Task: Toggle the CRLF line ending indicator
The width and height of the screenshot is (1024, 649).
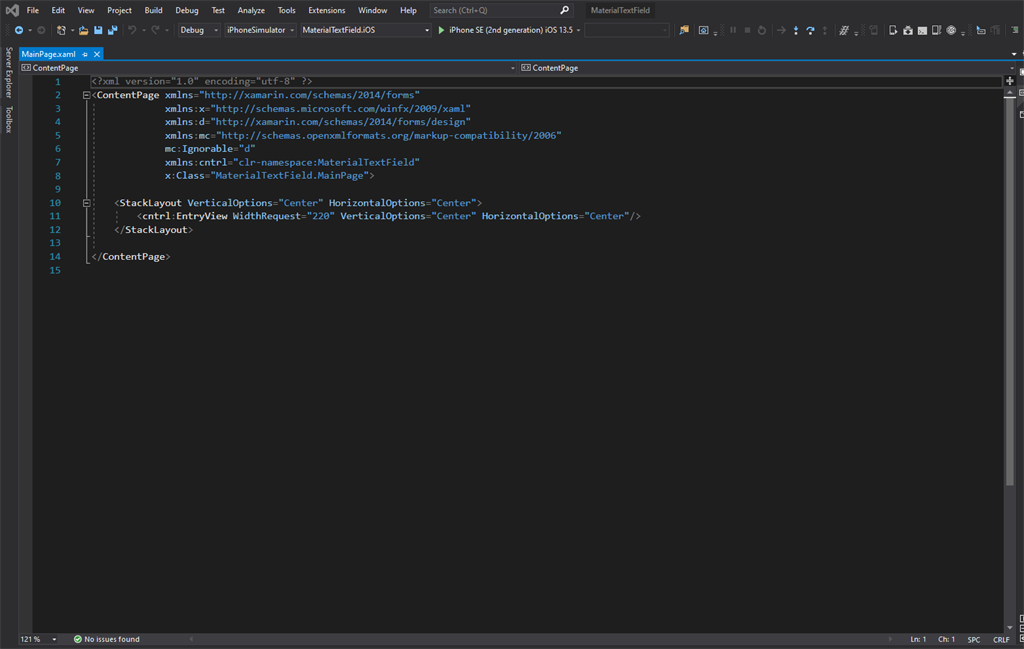Action: tap(1001, 639)
